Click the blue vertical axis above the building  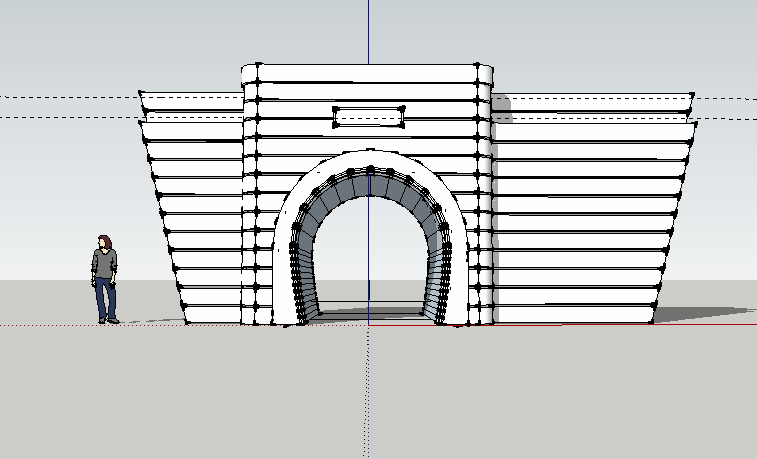368,31
